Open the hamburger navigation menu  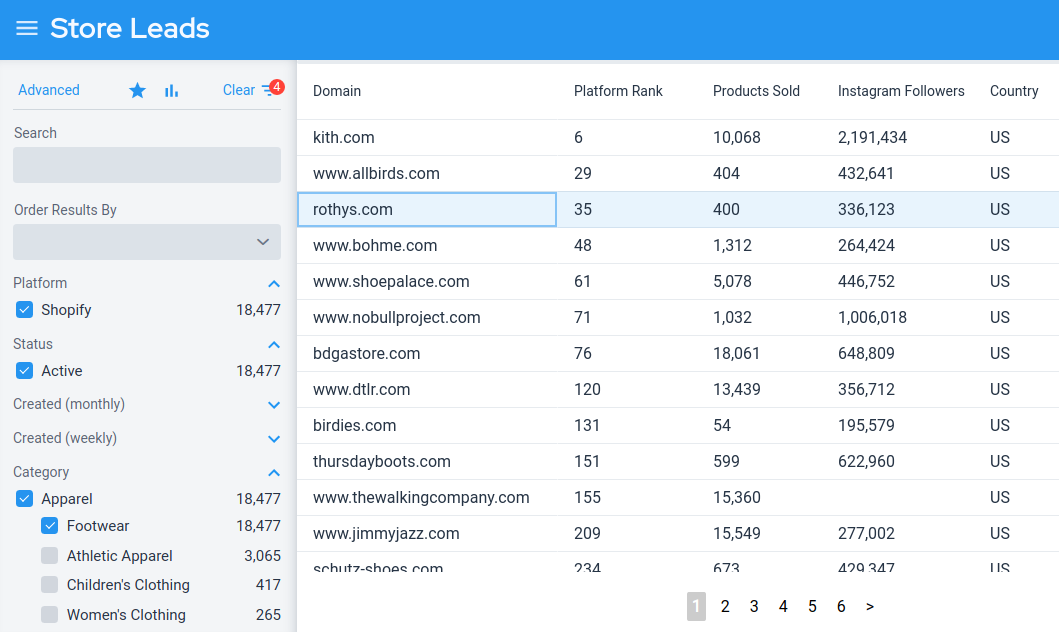point(27,28)
